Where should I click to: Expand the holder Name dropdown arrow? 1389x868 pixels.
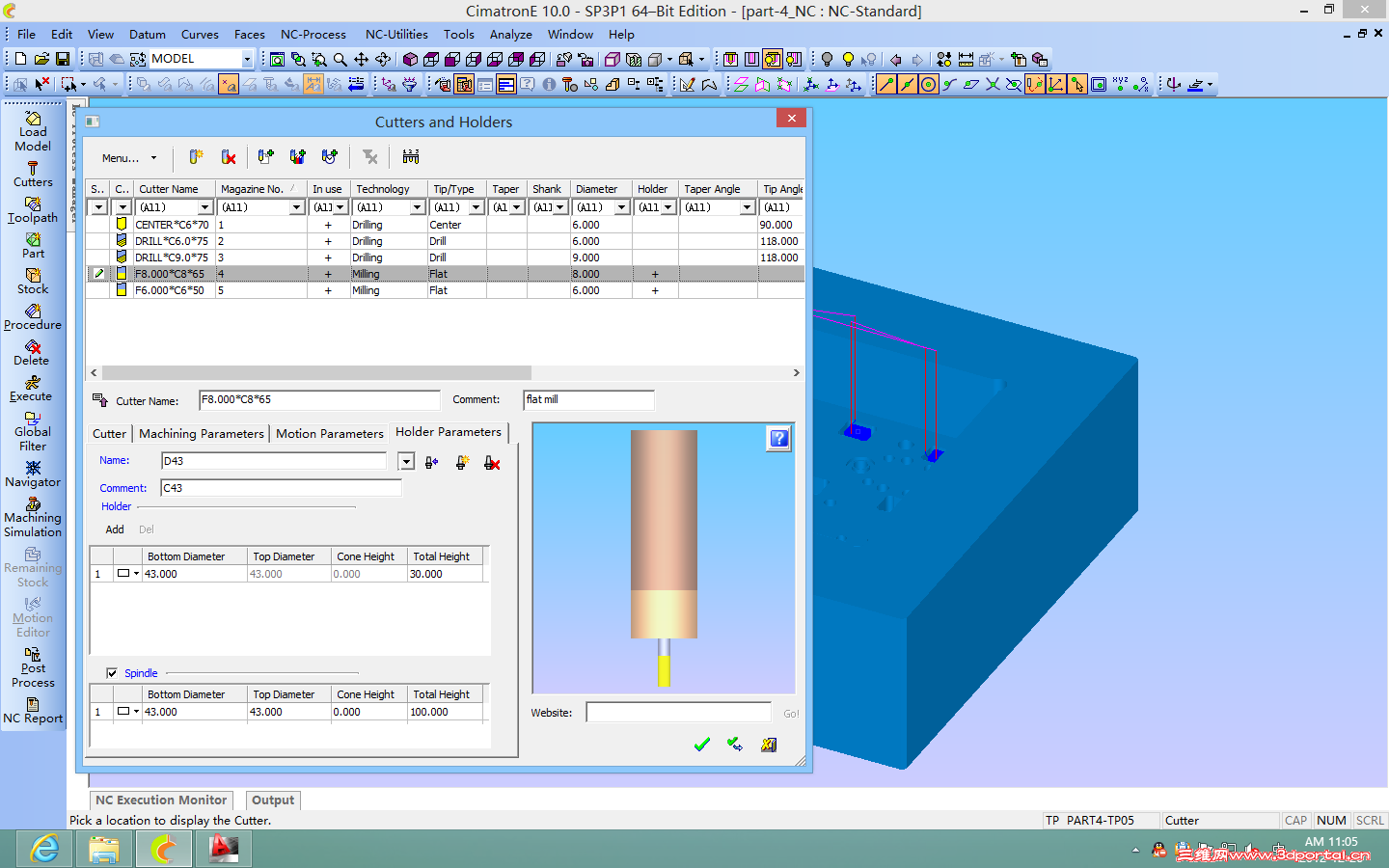406,462
